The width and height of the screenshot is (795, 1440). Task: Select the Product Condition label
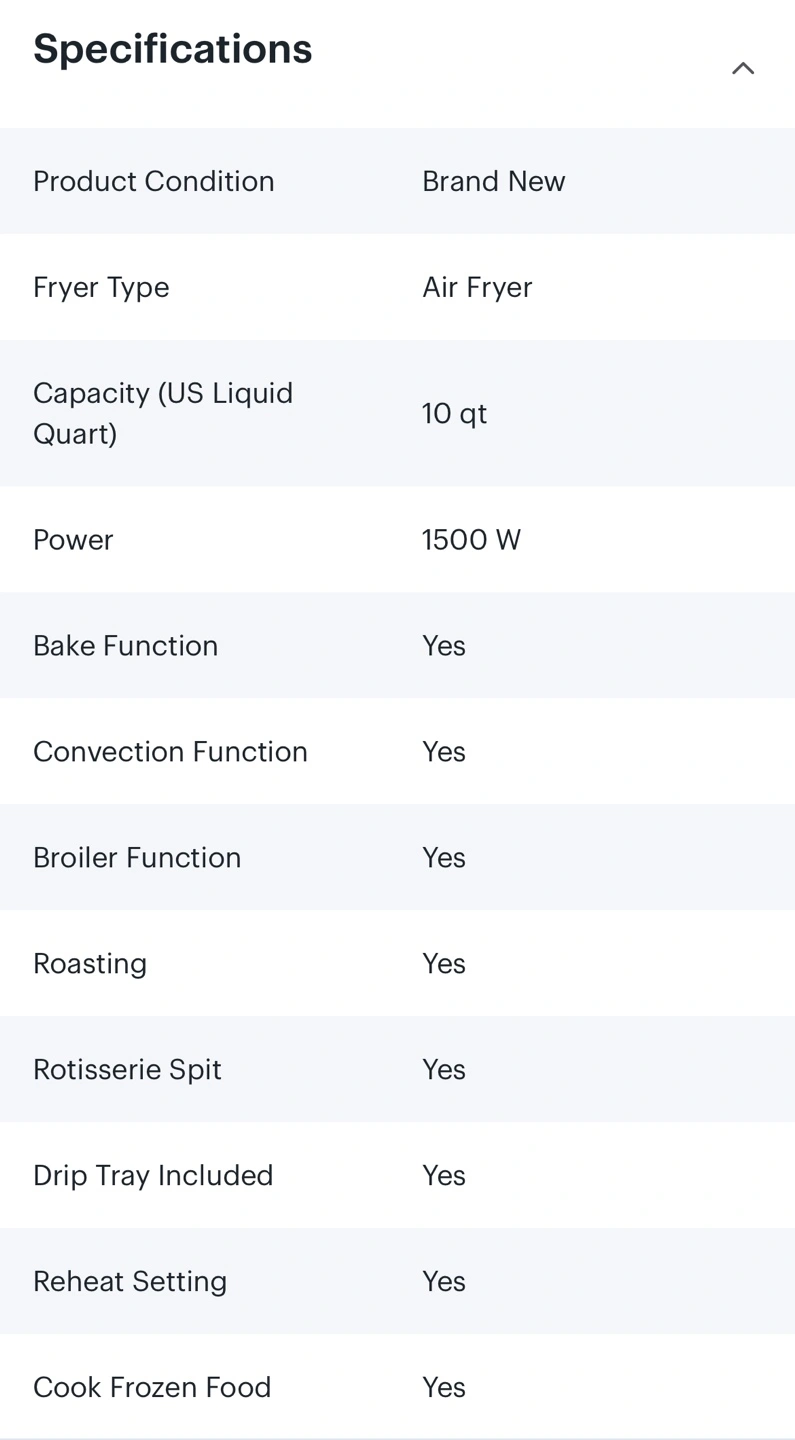(x=153, y=181)
